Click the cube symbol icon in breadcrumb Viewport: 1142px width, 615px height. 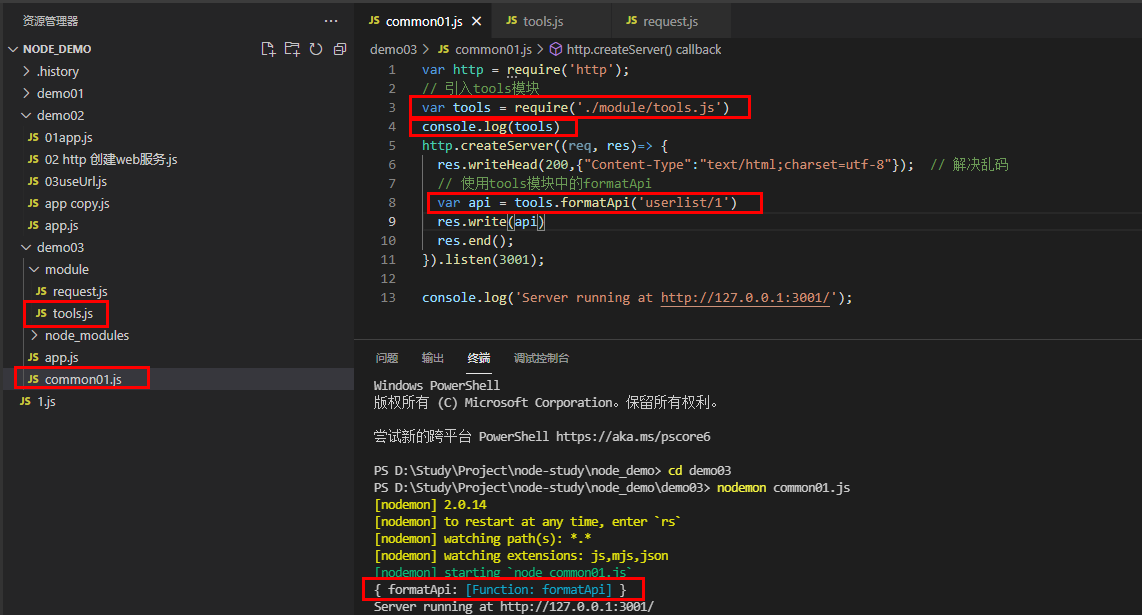556,49
